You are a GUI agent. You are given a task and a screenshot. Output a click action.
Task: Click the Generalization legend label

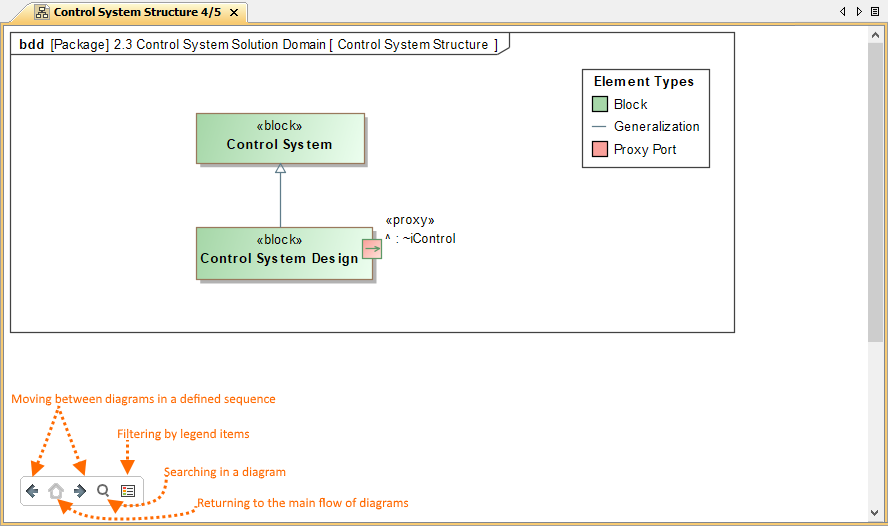657,126
